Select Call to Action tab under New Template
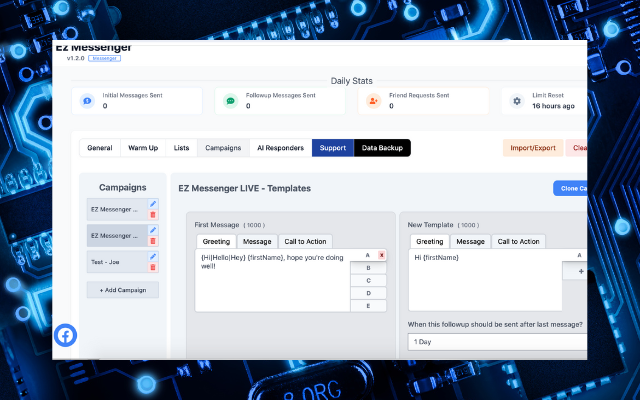This screenshot has width=640, height=400. tap(518, 242)
